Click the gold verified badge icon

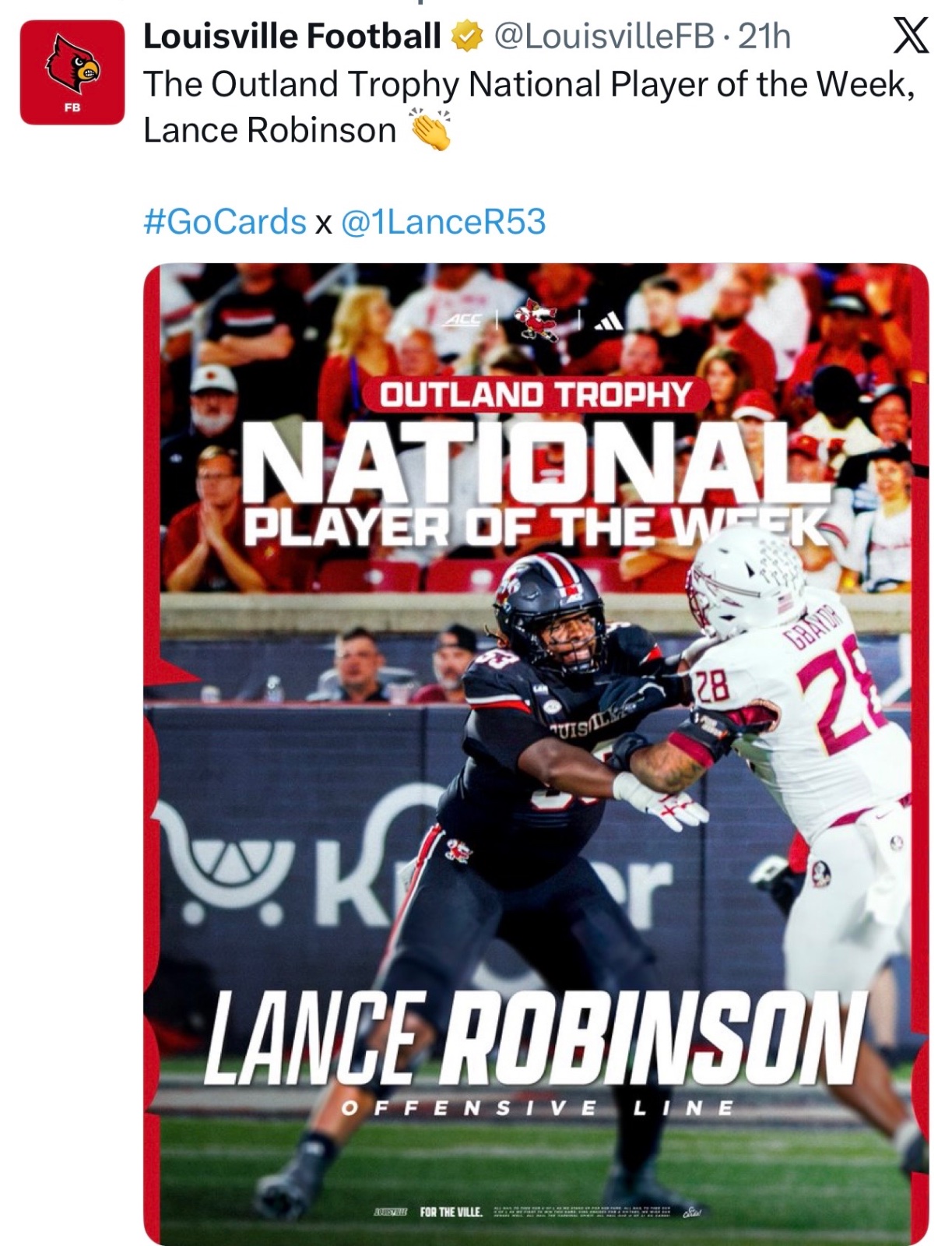coord(468,37)
